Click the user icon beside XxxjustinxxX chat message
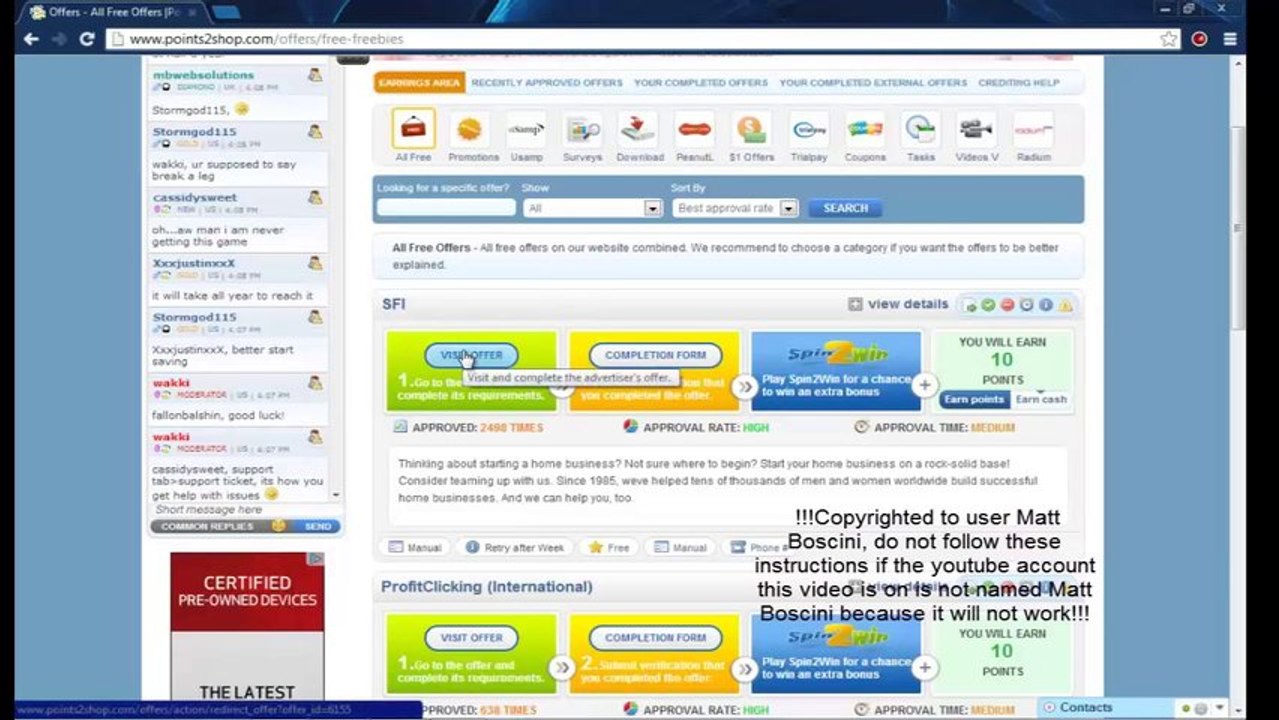Viewport: 1279px width, 720px height. [315, 263]
